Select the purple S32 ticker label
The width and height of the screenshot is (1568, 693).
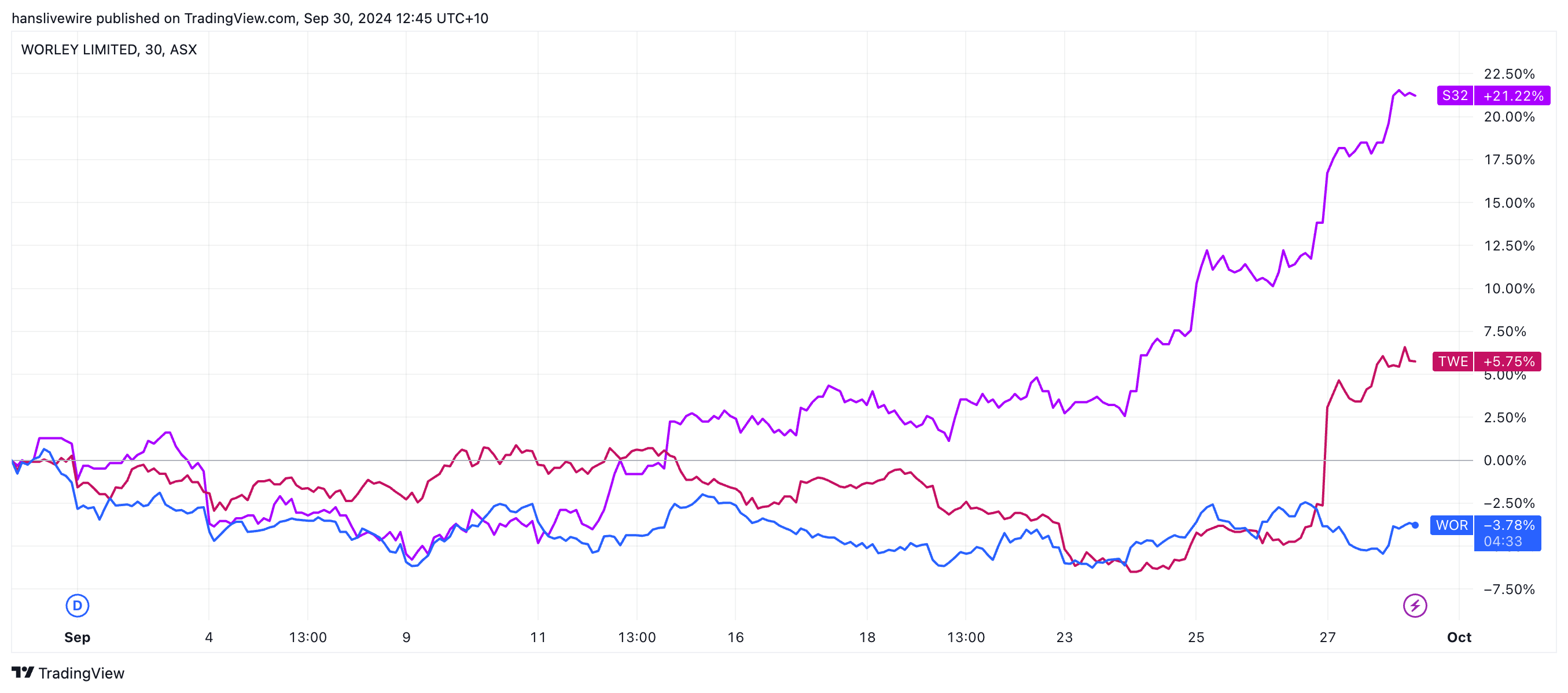point(1455,95)
